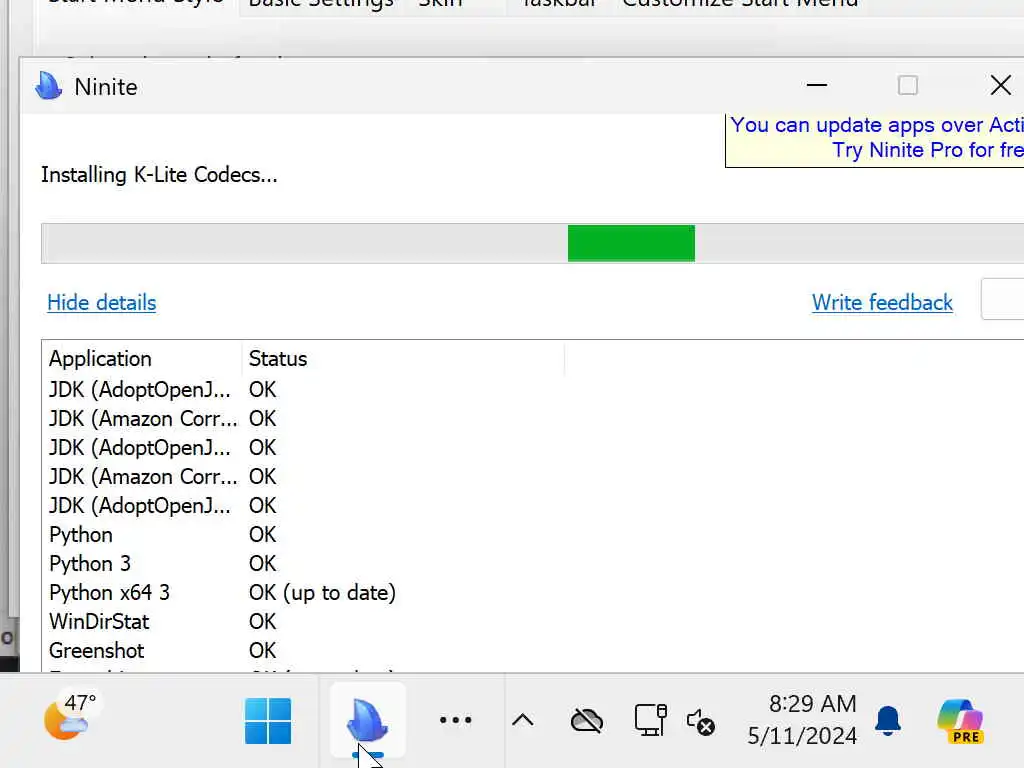Click the button next to Write feedback

[x=1002, y=299]
